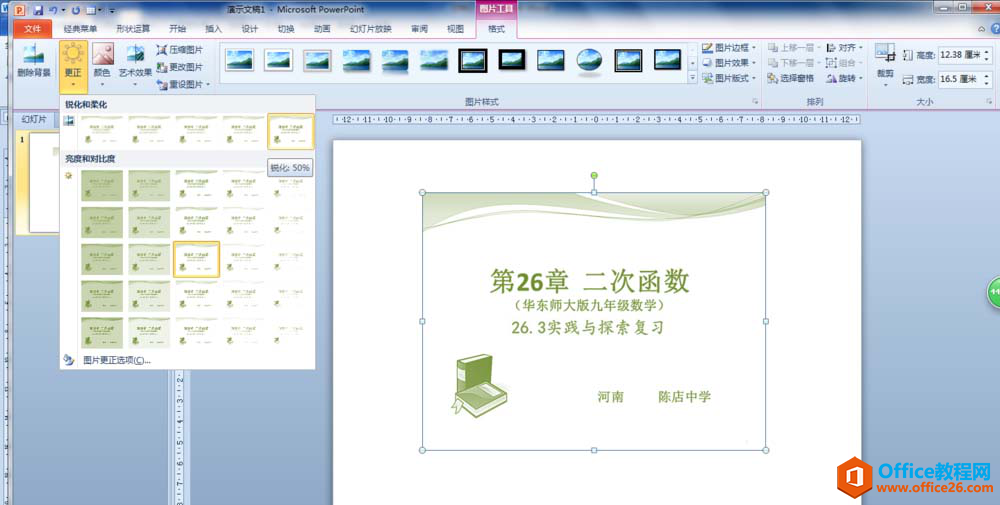Screen dimensions: 1000x505
Task: Click the Width (宽度) input field
Action: 960,80
